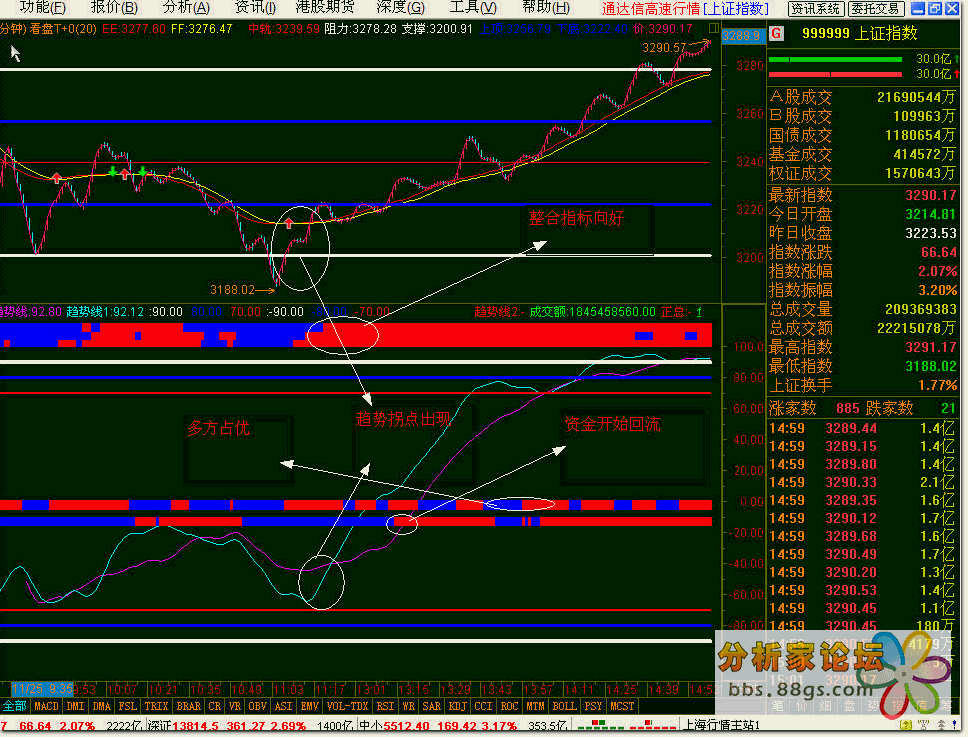The image size is (968, 737).
Task: Restore the window using the blue restore icon
Action: [935, 8]
